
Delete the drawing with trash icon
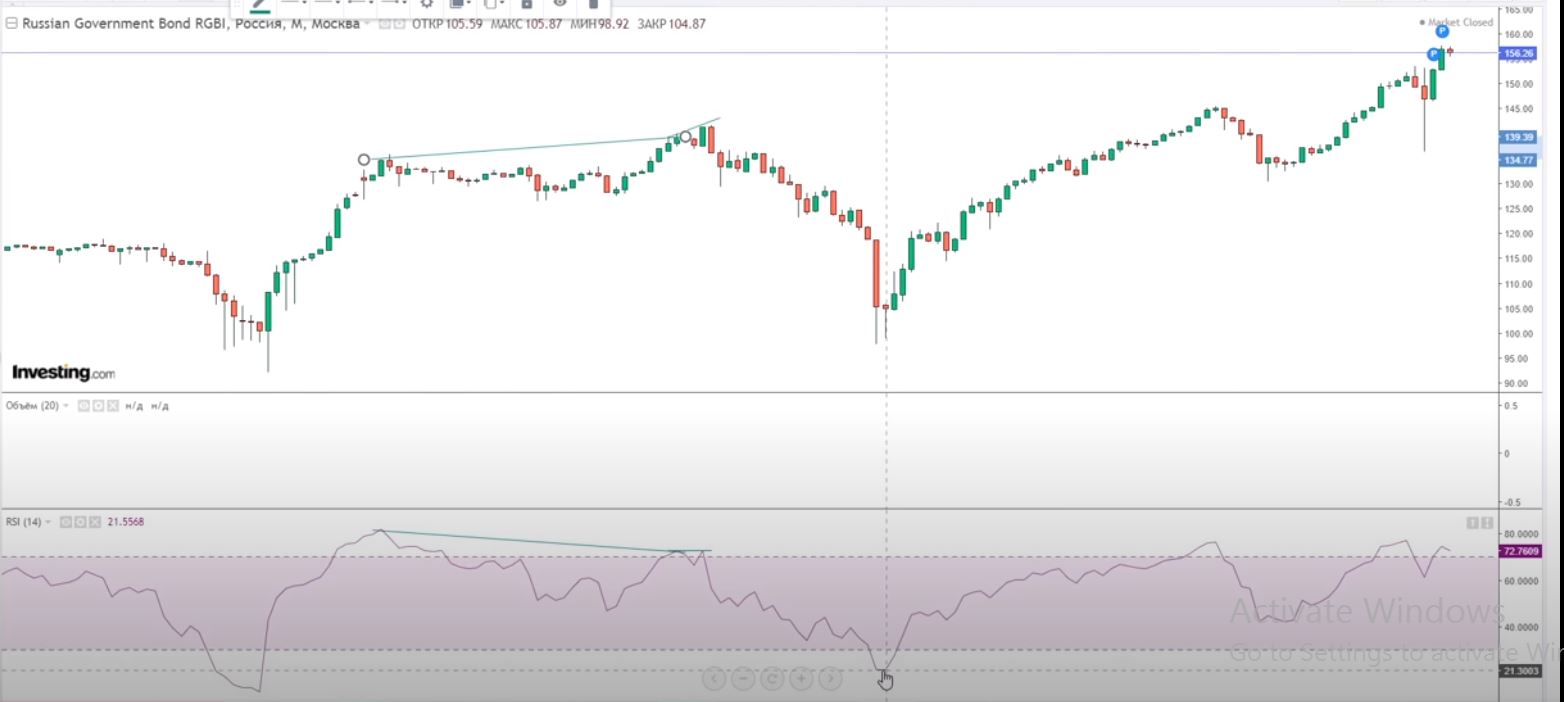coord(593,4)
